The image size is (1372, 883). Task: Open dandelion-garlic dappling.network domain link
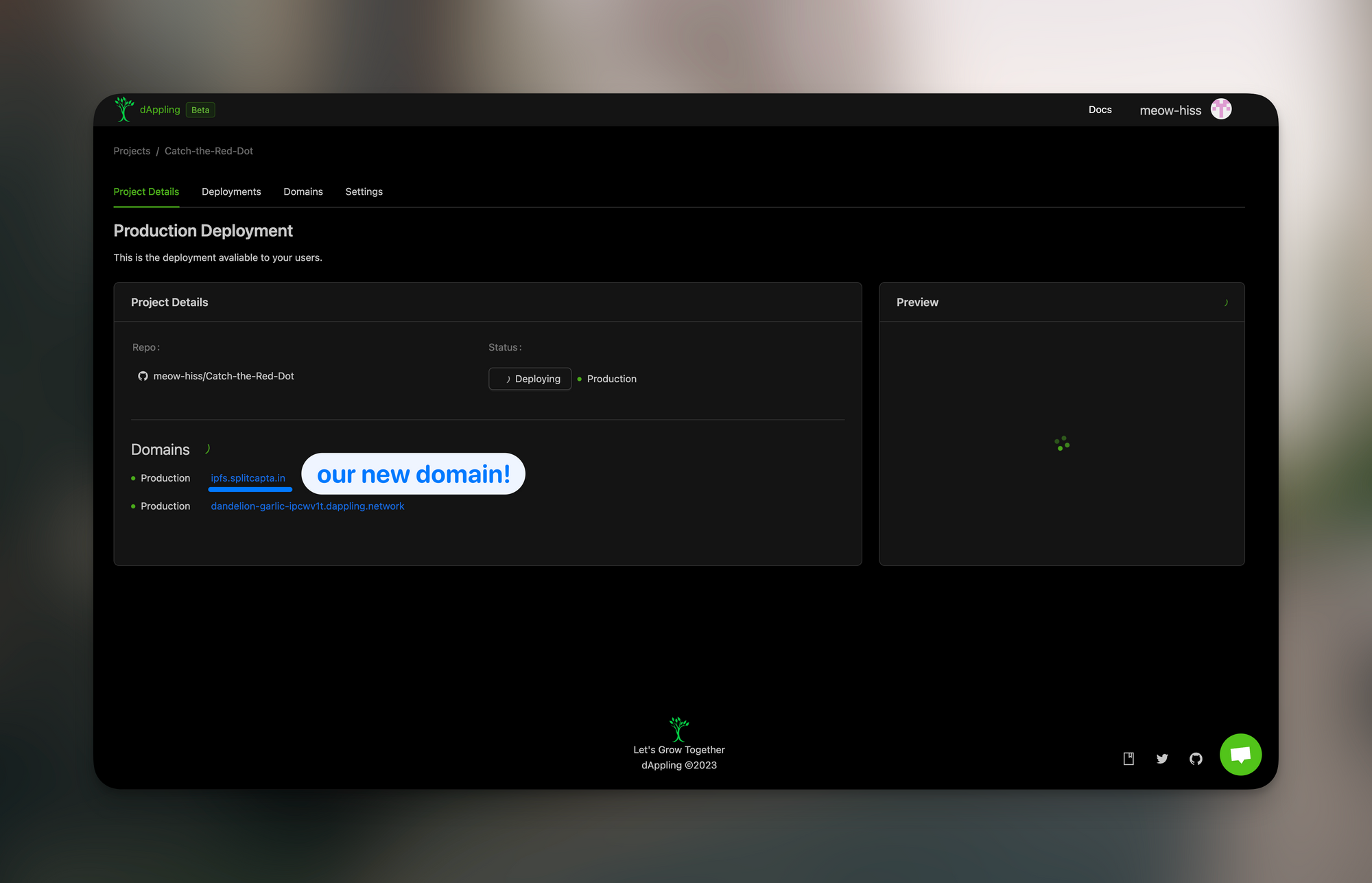(x=307, y=506)
